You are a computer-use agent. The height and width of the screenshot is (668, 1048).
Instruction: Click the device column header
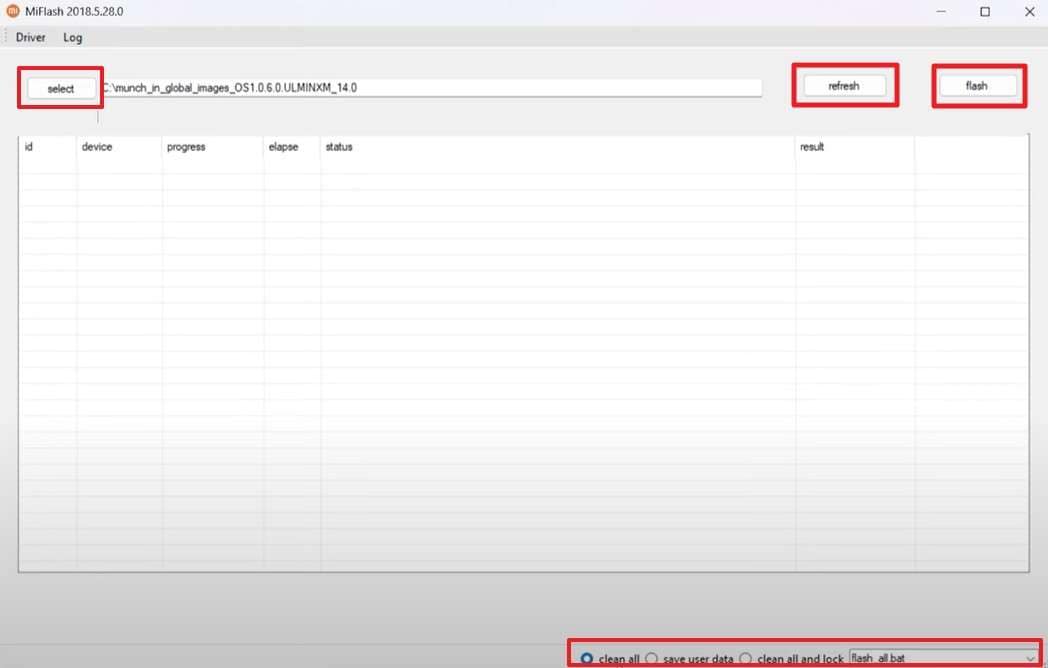pyautogui.click(x=119, y=146)
